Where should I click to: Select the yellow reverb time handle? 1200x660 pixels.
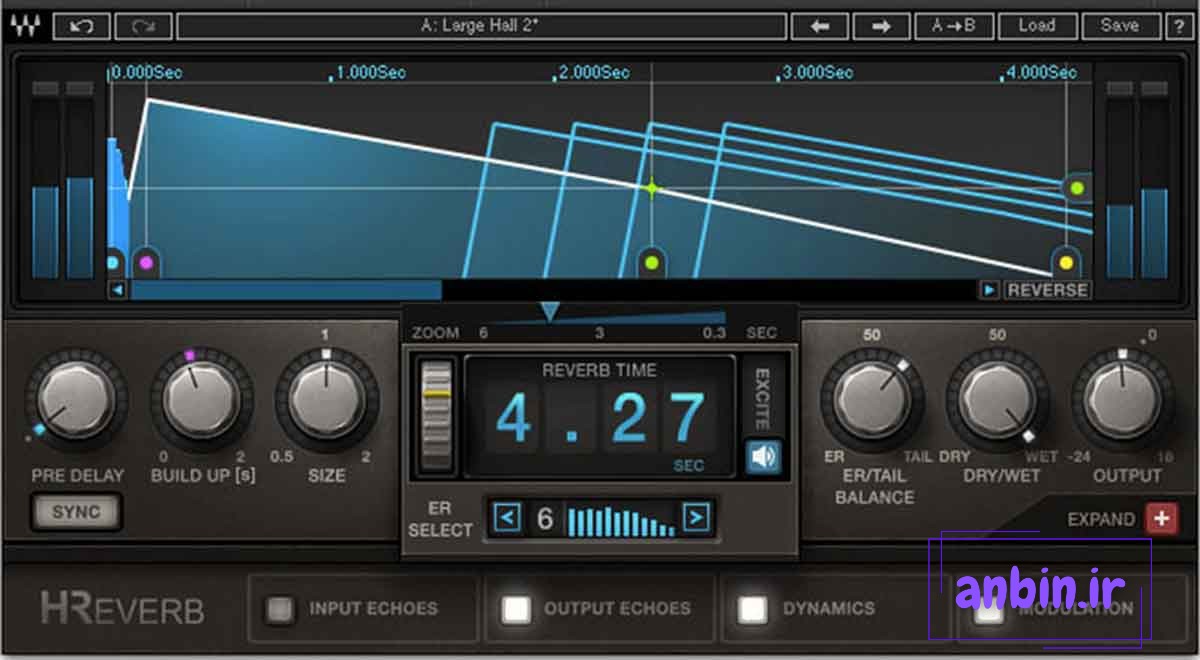(1066, 263)
